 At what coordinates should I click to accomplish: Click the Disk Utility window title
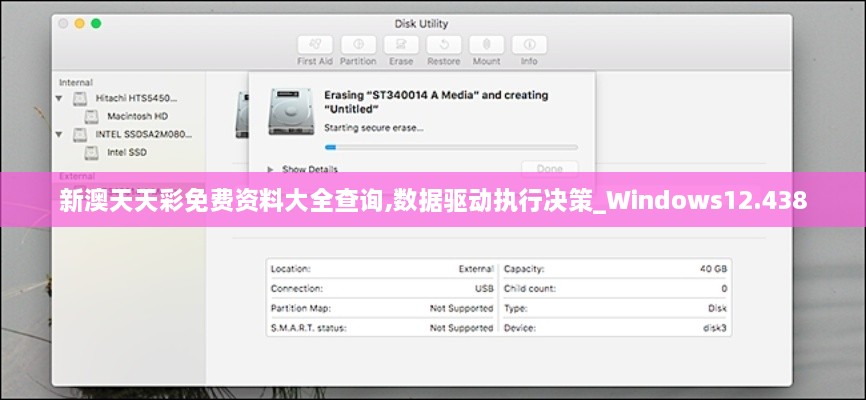421,24
